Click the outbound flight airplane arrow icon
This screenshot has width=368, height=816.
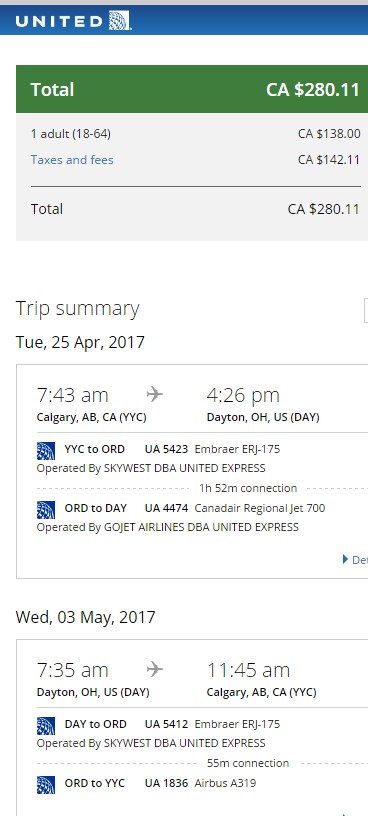pos(155,394)
